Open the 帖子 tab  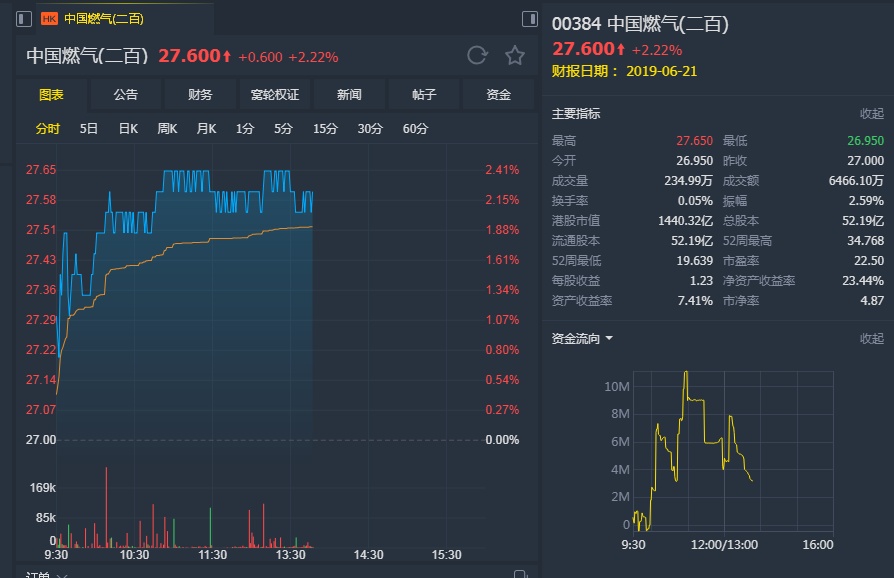tap(424, 95)
